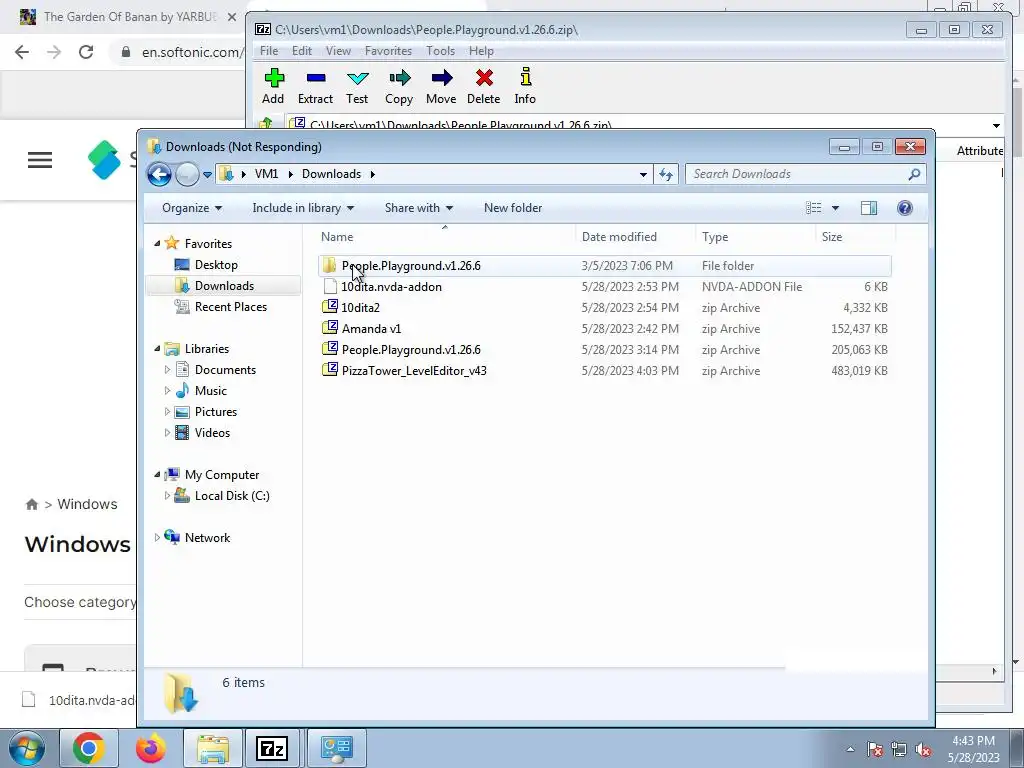Screen dimensions: 1024x768
Task: Open the Tools menu in 7-Zip
Action: tap(440, 51)
